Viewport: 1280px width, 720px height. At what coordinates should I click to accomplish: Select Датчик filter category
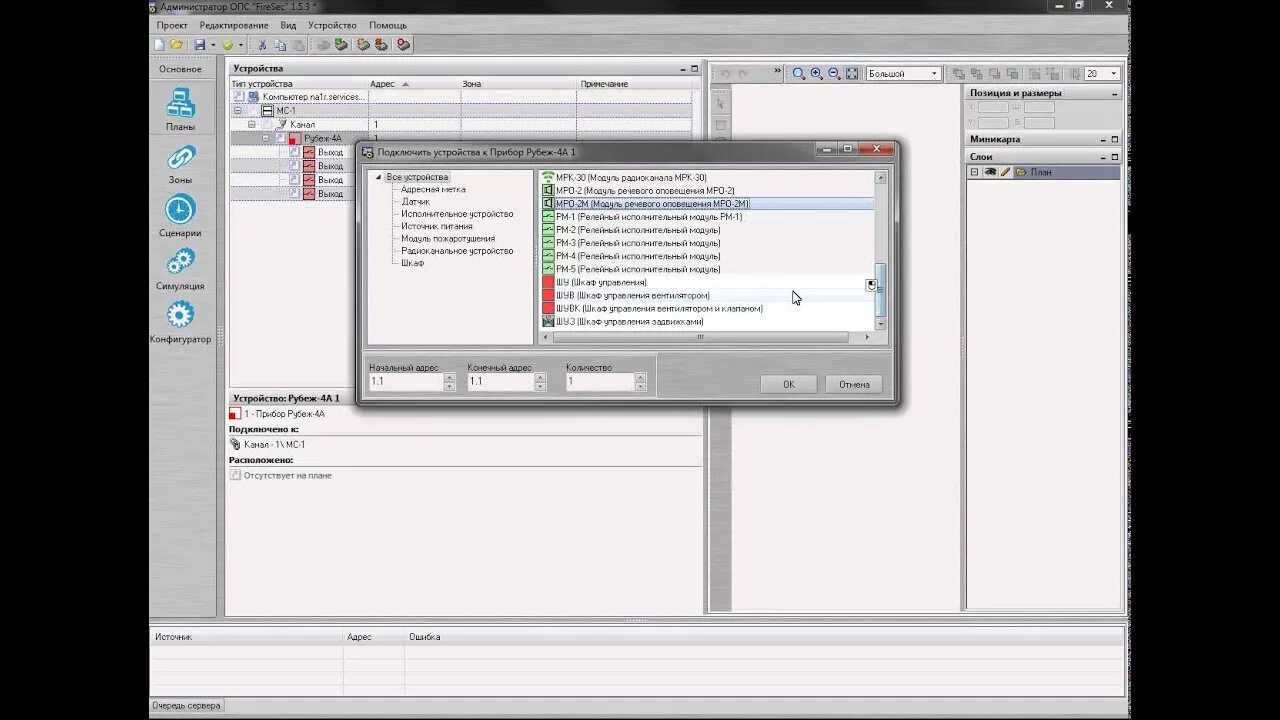[x=415, y=202]
